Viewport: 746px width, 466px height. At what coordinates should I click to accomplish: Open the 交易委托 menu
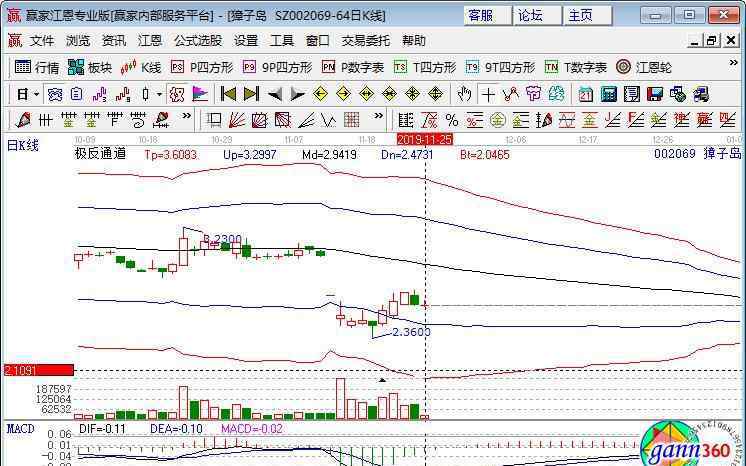(x=366, y=41)
